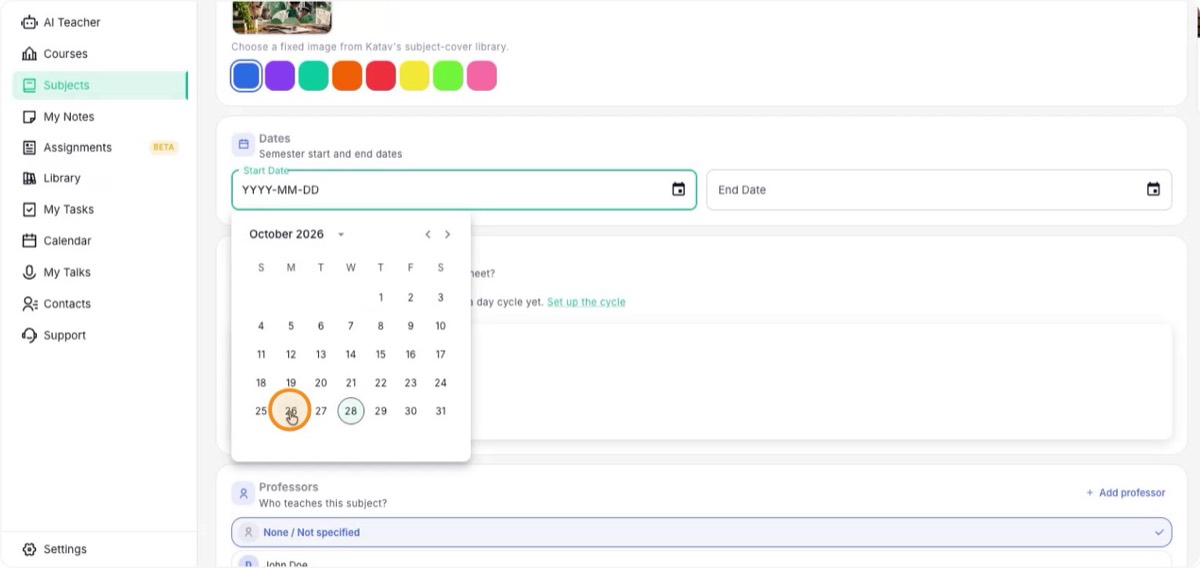Click the Support headset icon
Image resolution: width=1200 pixels, height=568 pixels.
[x=29, y=335]
